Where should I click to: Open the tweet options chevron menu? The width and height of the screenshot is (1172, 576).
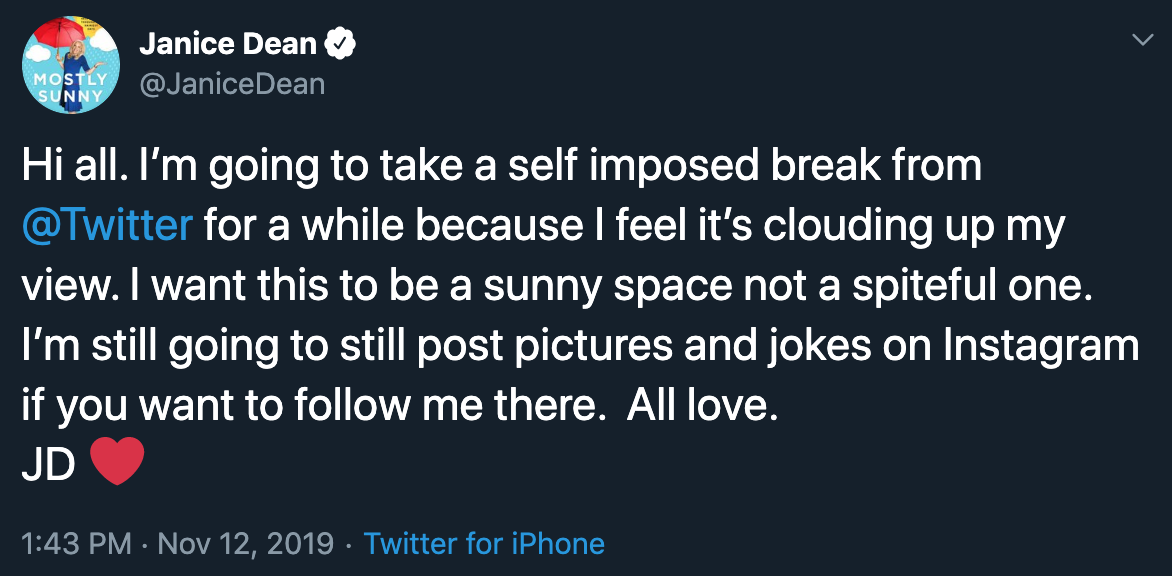tap(1142, 40)
